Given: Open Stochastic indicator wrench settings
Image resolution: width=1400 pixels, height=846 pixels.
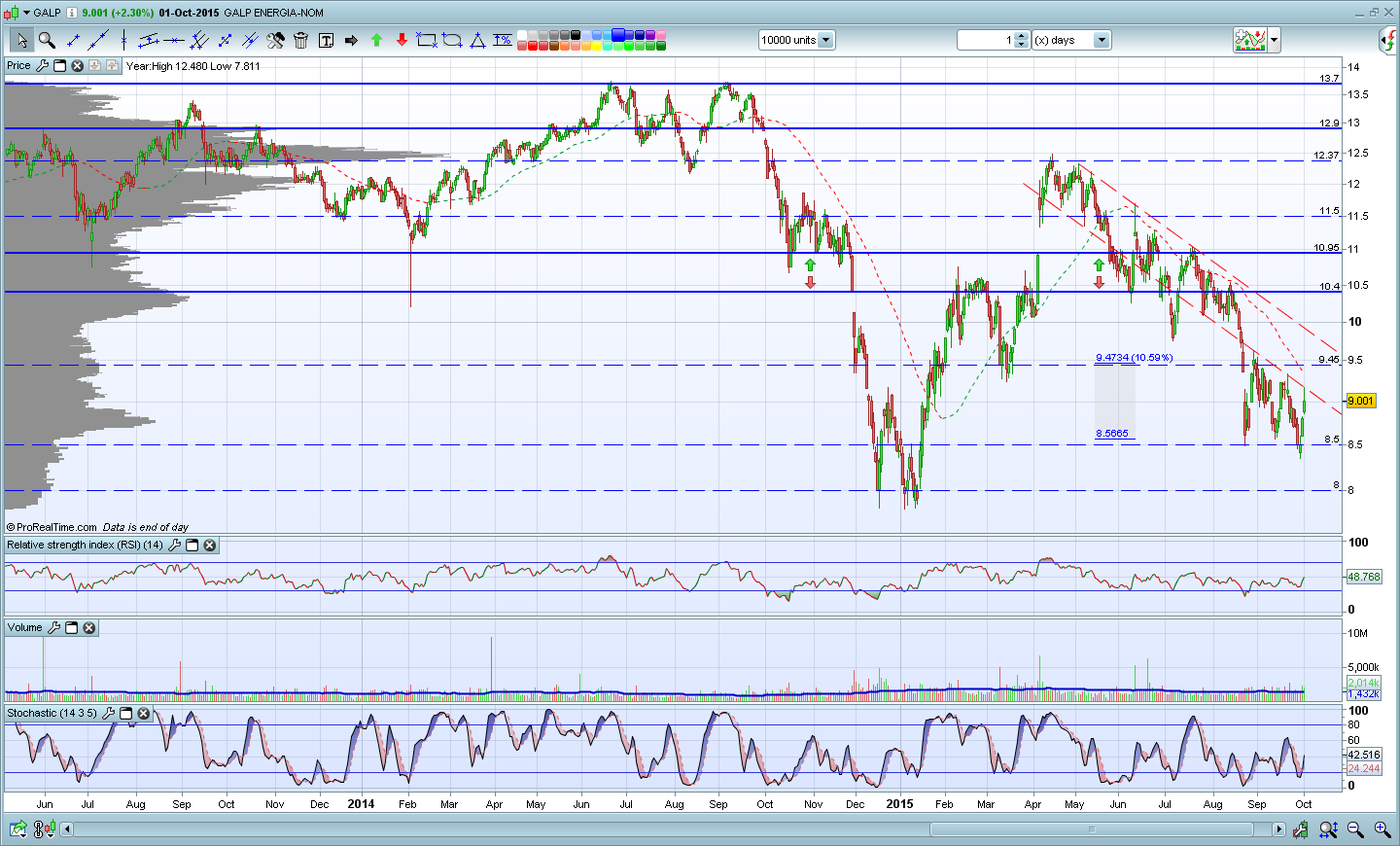Looking at the screenshot, I should pyautogui.click(x=108, y=714).
